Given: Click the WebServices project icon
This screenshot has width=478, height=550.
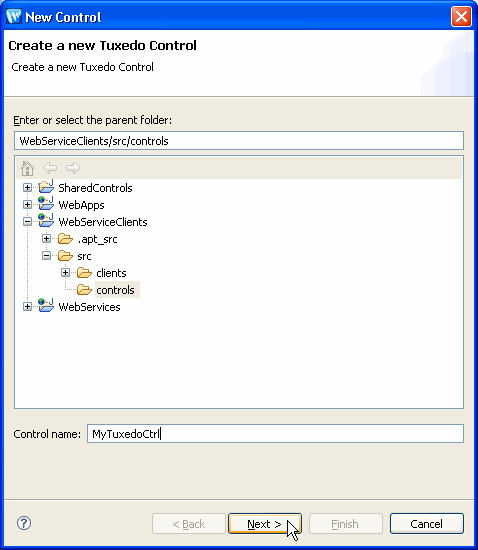Looking at the screenshot, I should pyautogui.click(x=46, y=306).
